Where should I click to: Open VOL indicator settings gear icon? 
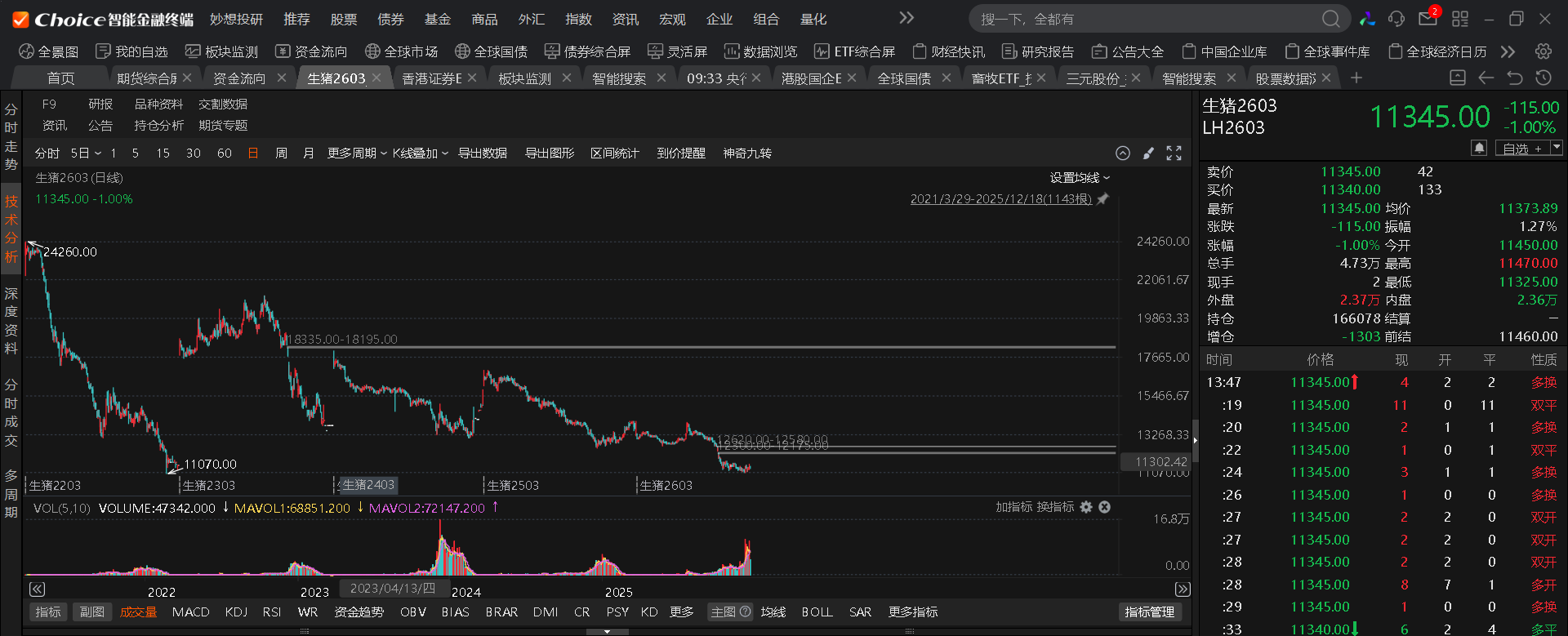1086,507
